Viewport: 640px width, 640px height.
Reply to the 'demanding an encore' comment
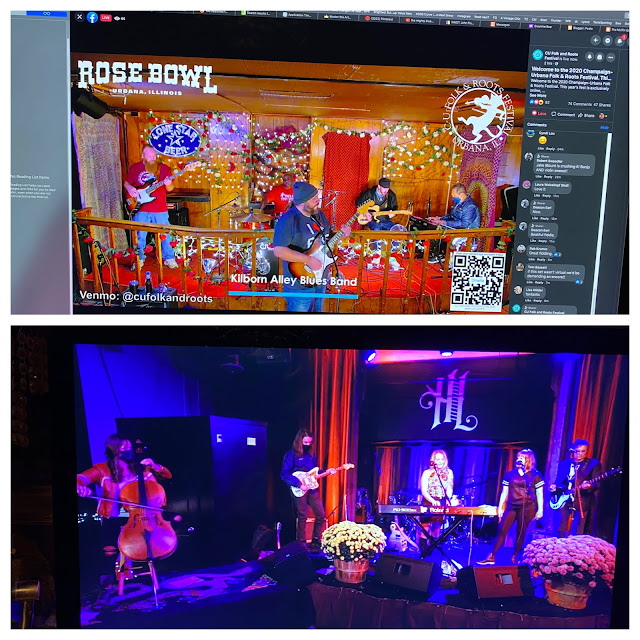click(540, 282)
